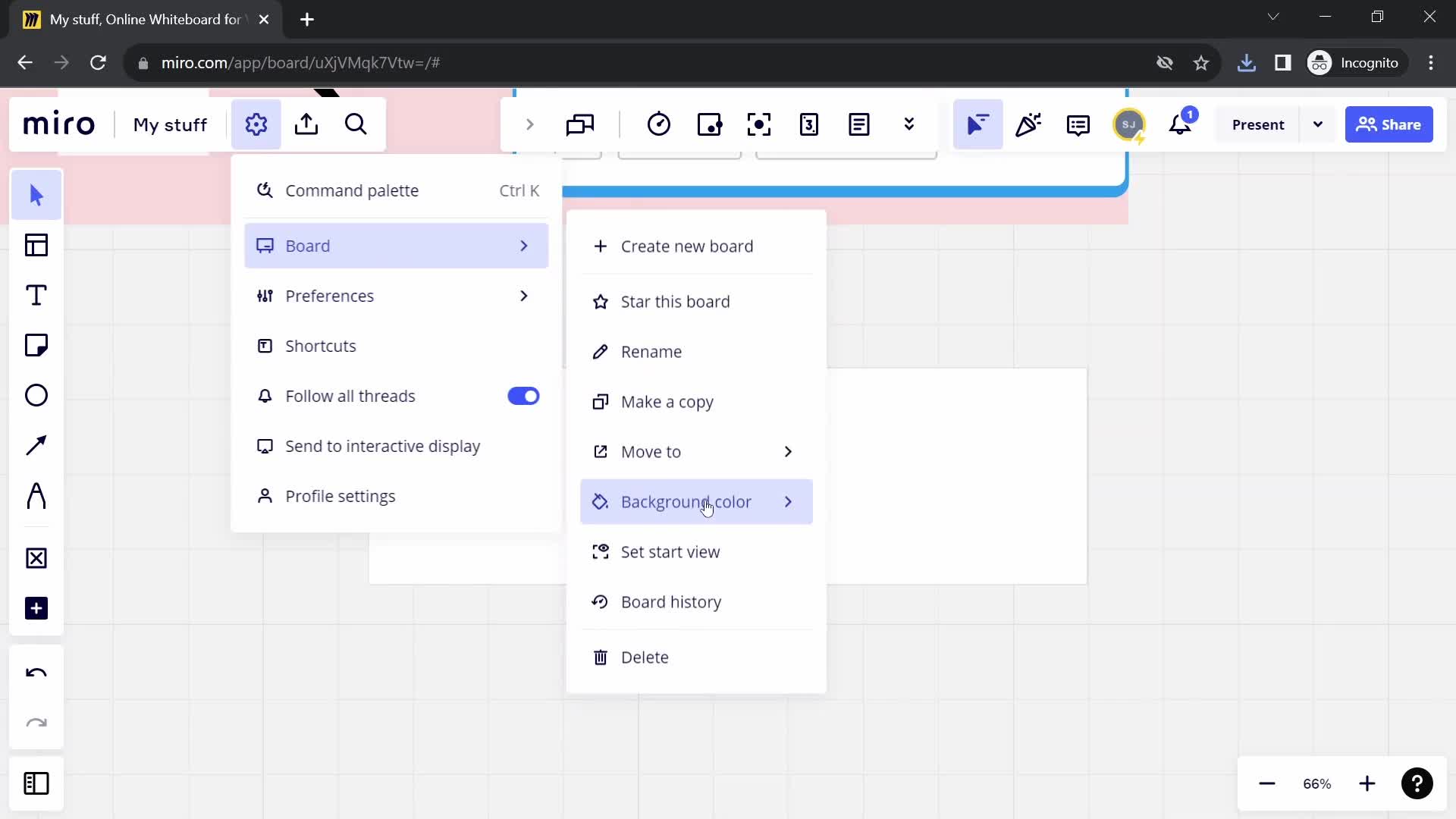Viewport: 1456px width, 819px height.
Task: Open notifications bell
Action: point(1181,124)
